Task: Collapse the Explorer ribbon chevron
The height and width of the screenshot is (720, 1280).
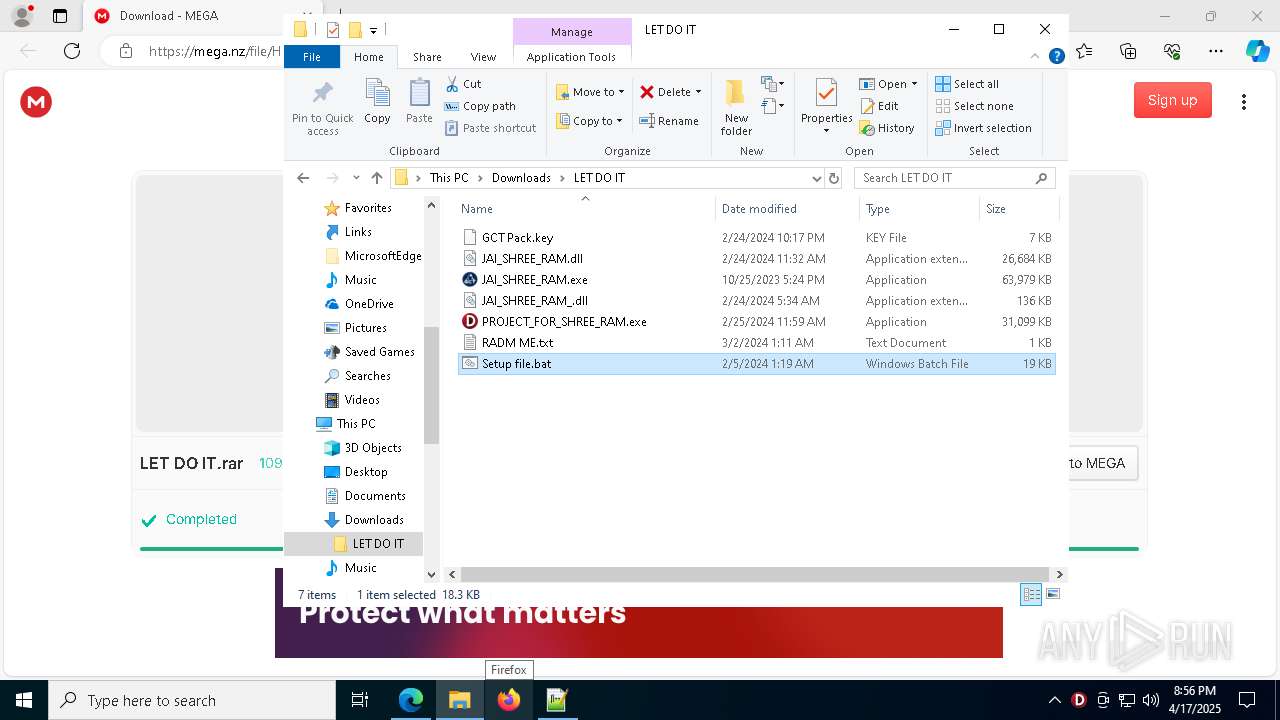Action: [x=1036, y=57]
